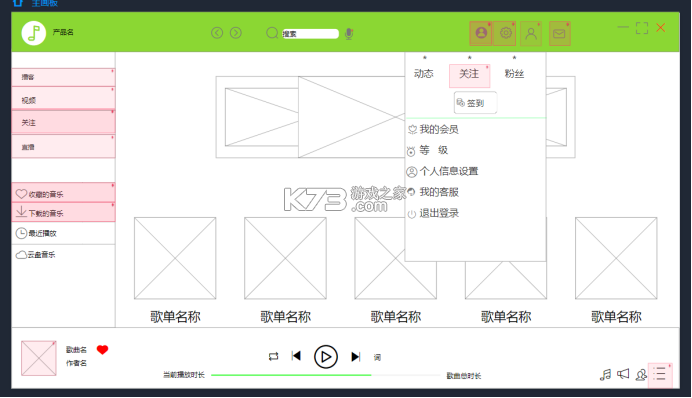Click the cloud icon beside 云盘音乐
Screen dimensions: 692x398
pyautogui.click(x=21, y=255)
